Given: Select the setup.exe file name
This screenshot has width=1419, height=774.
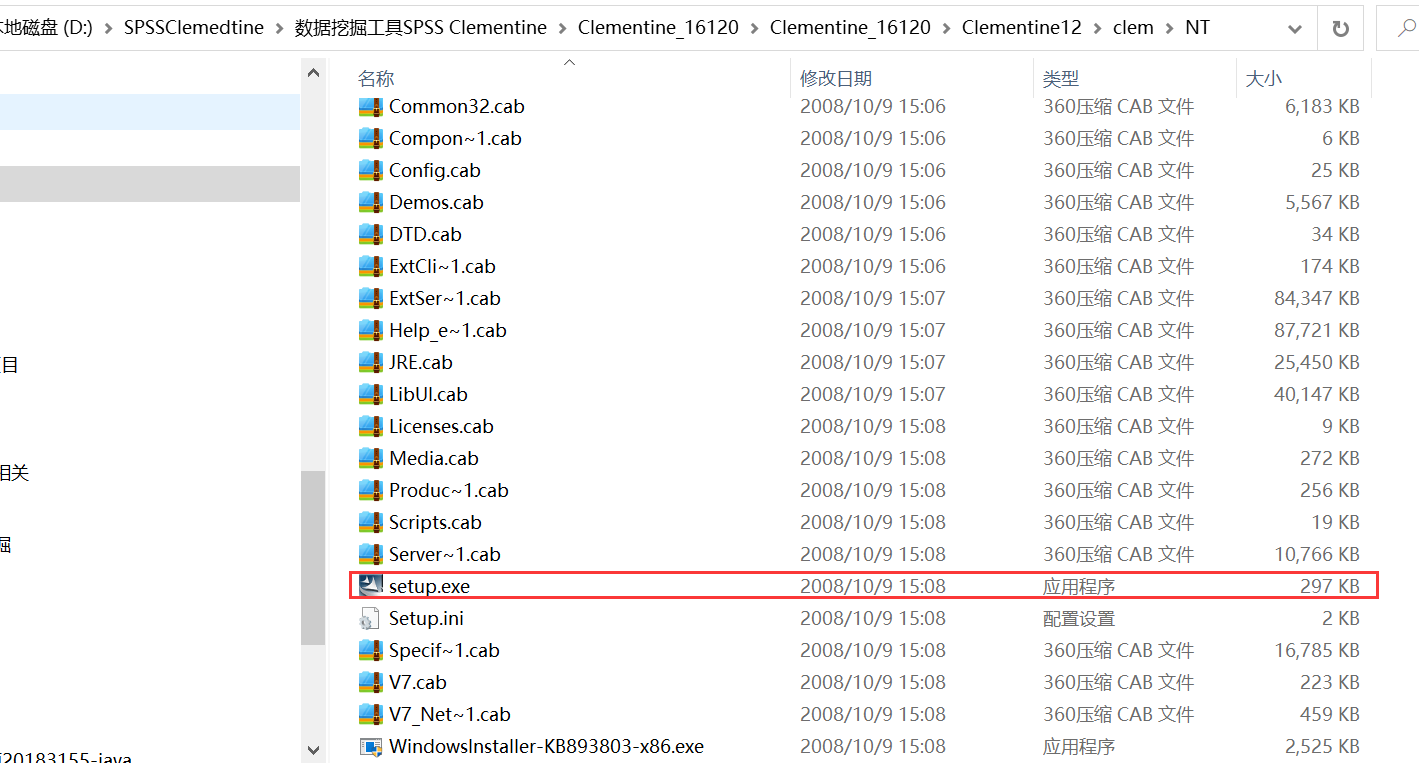Looking at the screenshot, I should [x=429, y=586].
